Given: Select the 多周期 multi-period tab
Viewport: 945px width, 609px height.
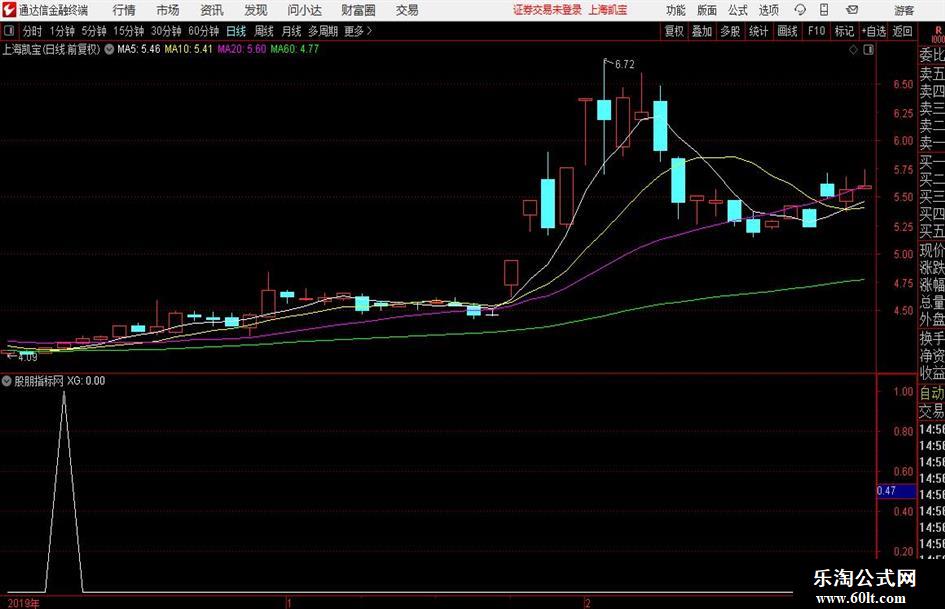Looking at the screenshot, I should coord(323,31).
